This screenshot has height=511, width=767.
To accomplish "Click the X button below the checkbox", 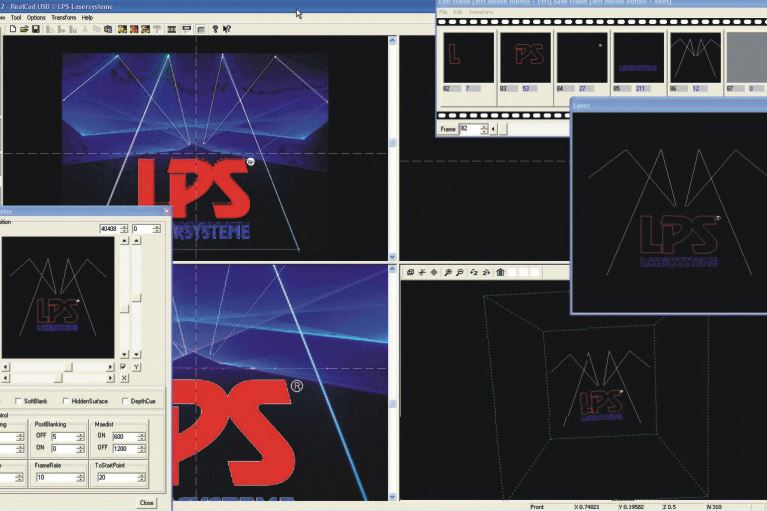I will pos(124,378).
